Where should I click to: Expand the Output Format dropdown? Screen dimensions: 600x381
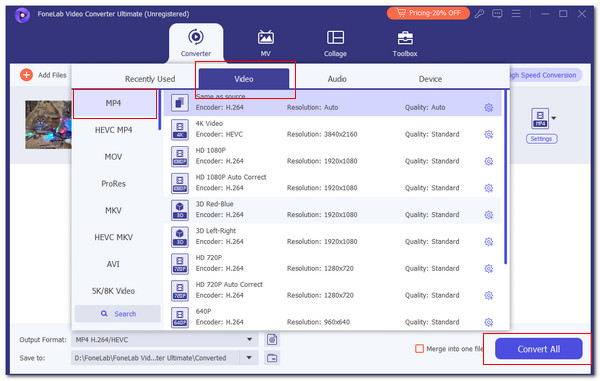pos(249,339)
